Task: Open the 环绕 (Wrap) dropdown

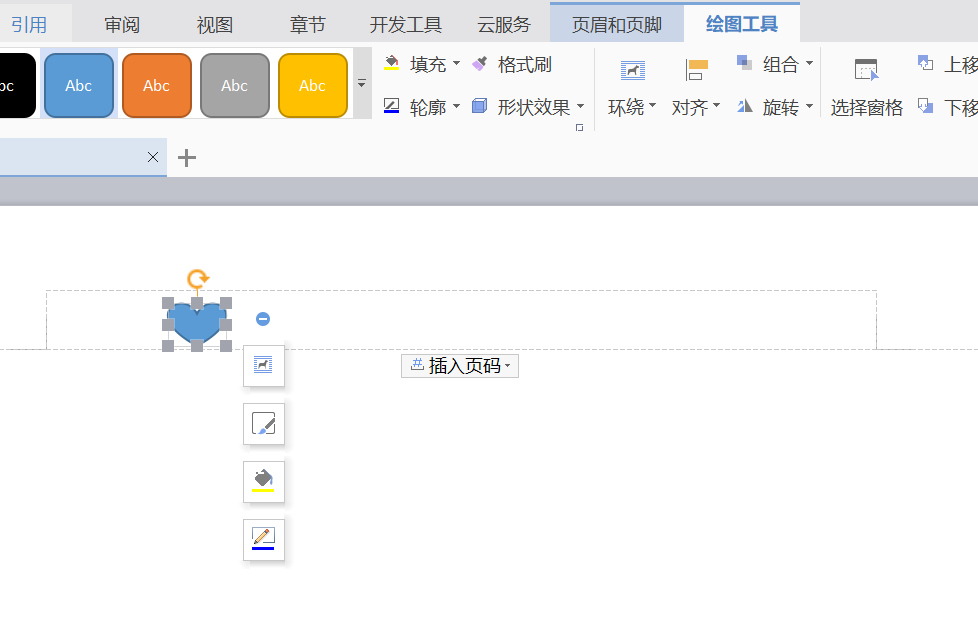Action: (631, 106)
